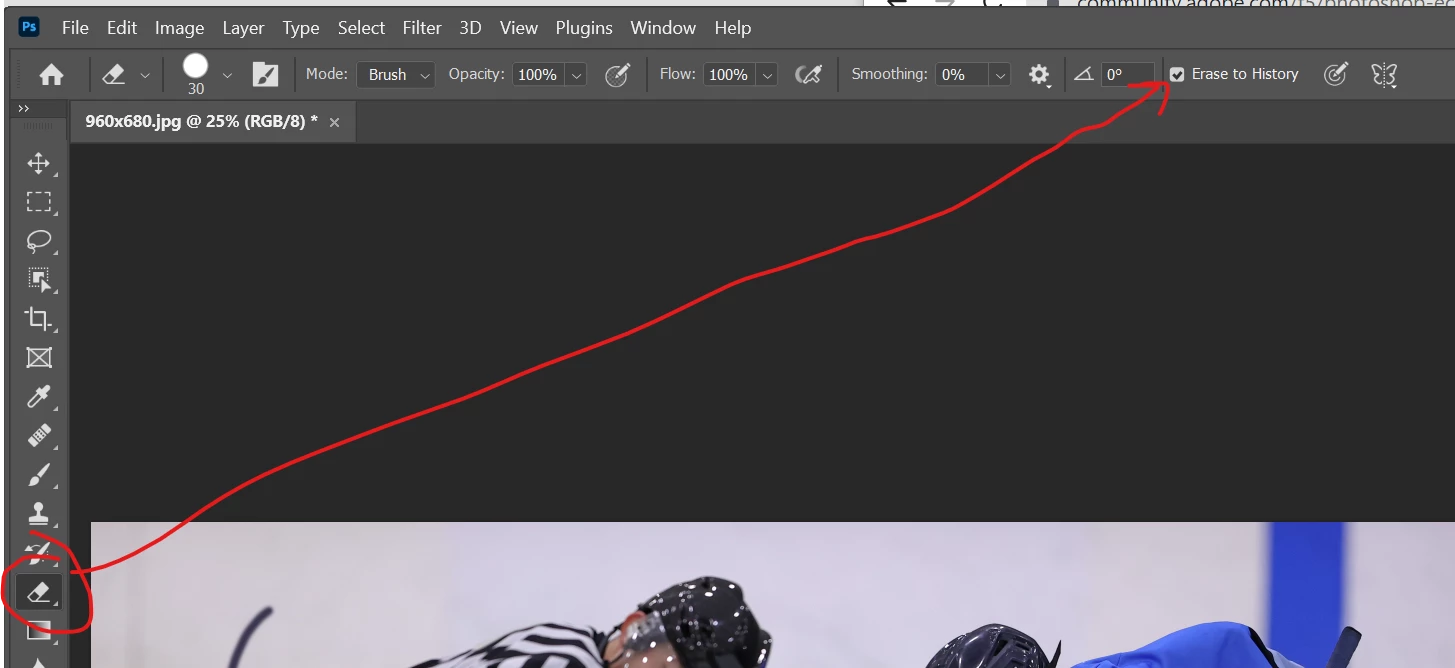
Task: Enable airbrush-style build-up icon
Action: (x=808, y=74)
